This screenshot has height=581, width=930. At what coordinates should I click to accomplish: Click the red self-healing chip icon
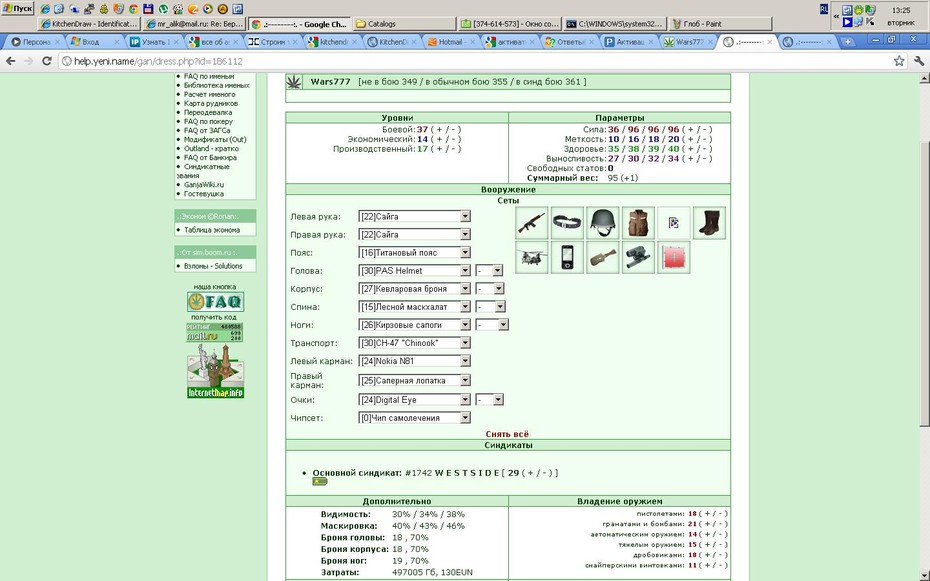674,257
